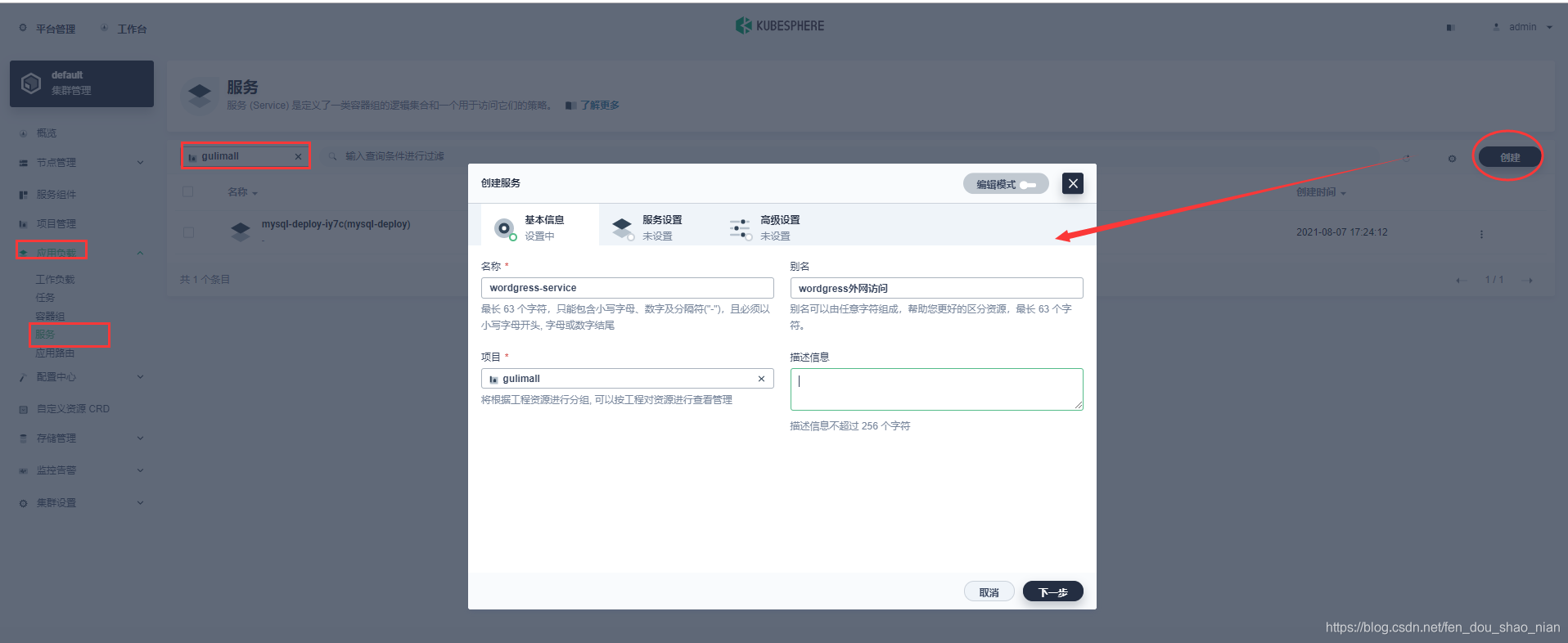Screen dimensions: 1568x643
Task: Open the 工作台 workbench menu
Action: [x=124, y=29]
